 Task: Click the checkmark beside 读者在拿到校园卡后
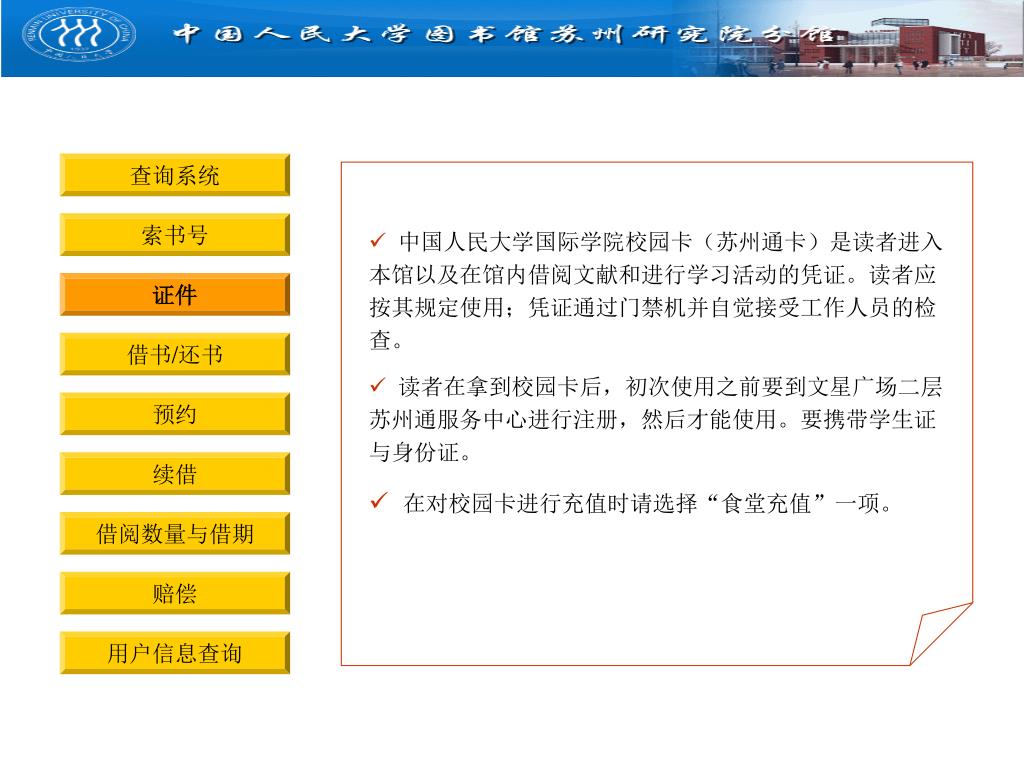pyautogui.click(x=378, y=385)
